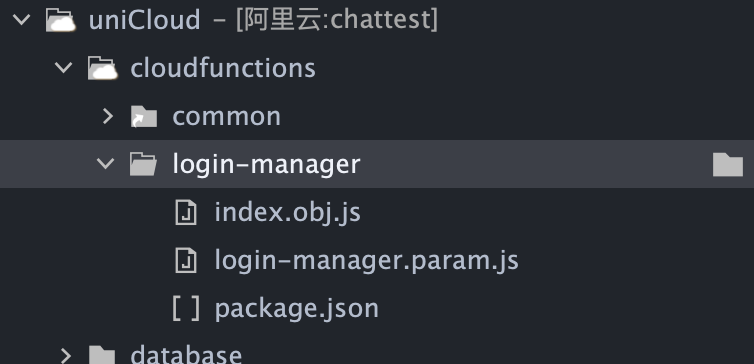Screen dimensions: 754x364
Task: Click the brackets icon beside package.json
Action: pos(186,308)
